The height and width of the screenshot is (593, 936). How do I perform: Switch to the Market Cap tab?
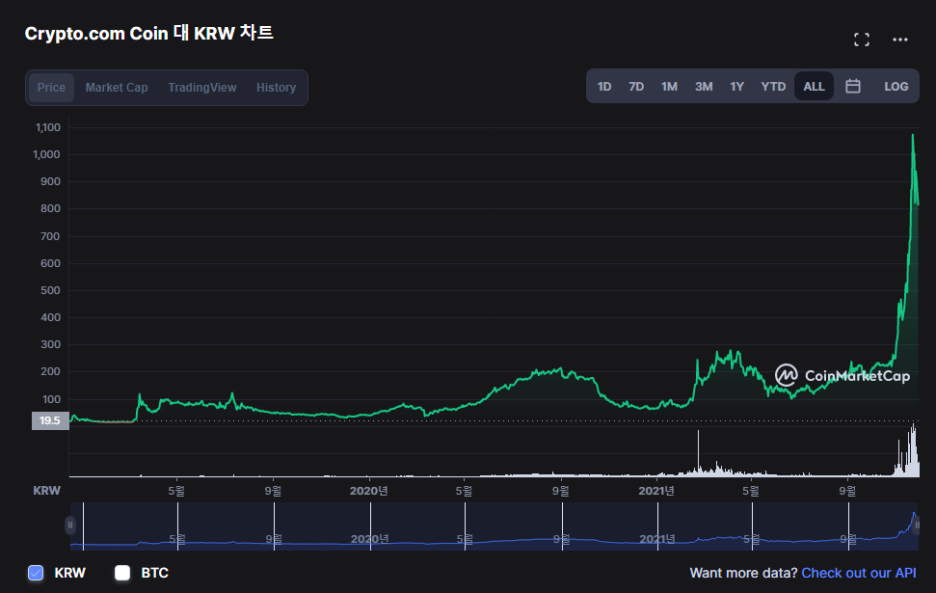point(116,88)
